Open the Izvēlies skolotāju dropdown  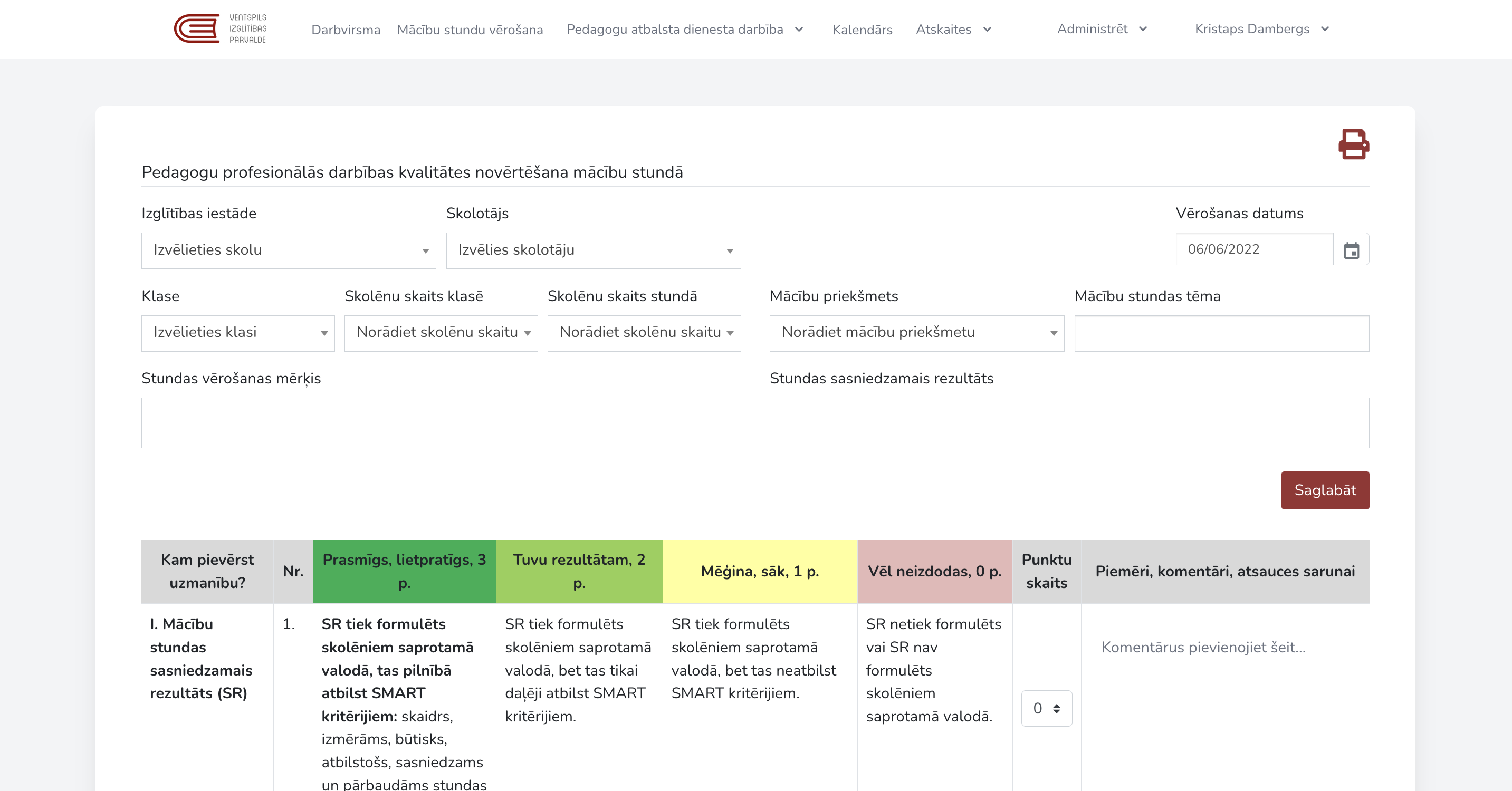(593, 250)
